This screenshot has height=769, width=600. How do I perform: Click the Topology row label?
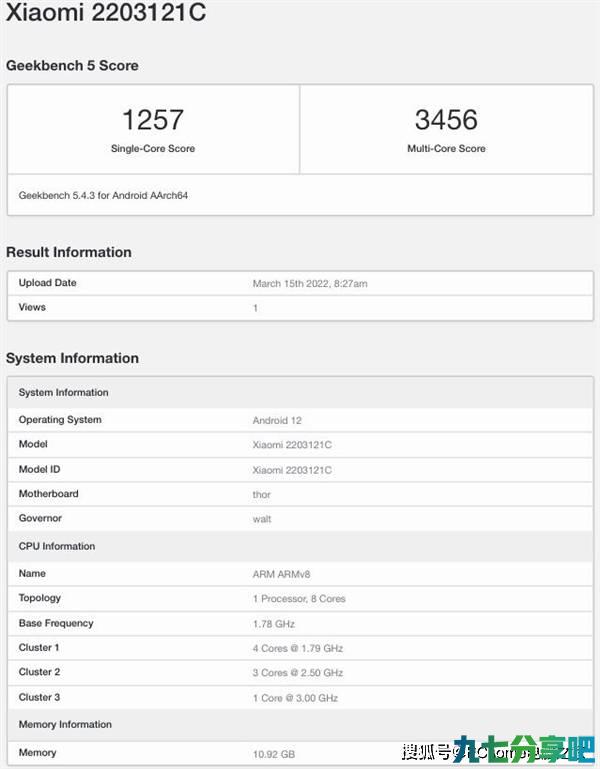click(x=40, y=598)
